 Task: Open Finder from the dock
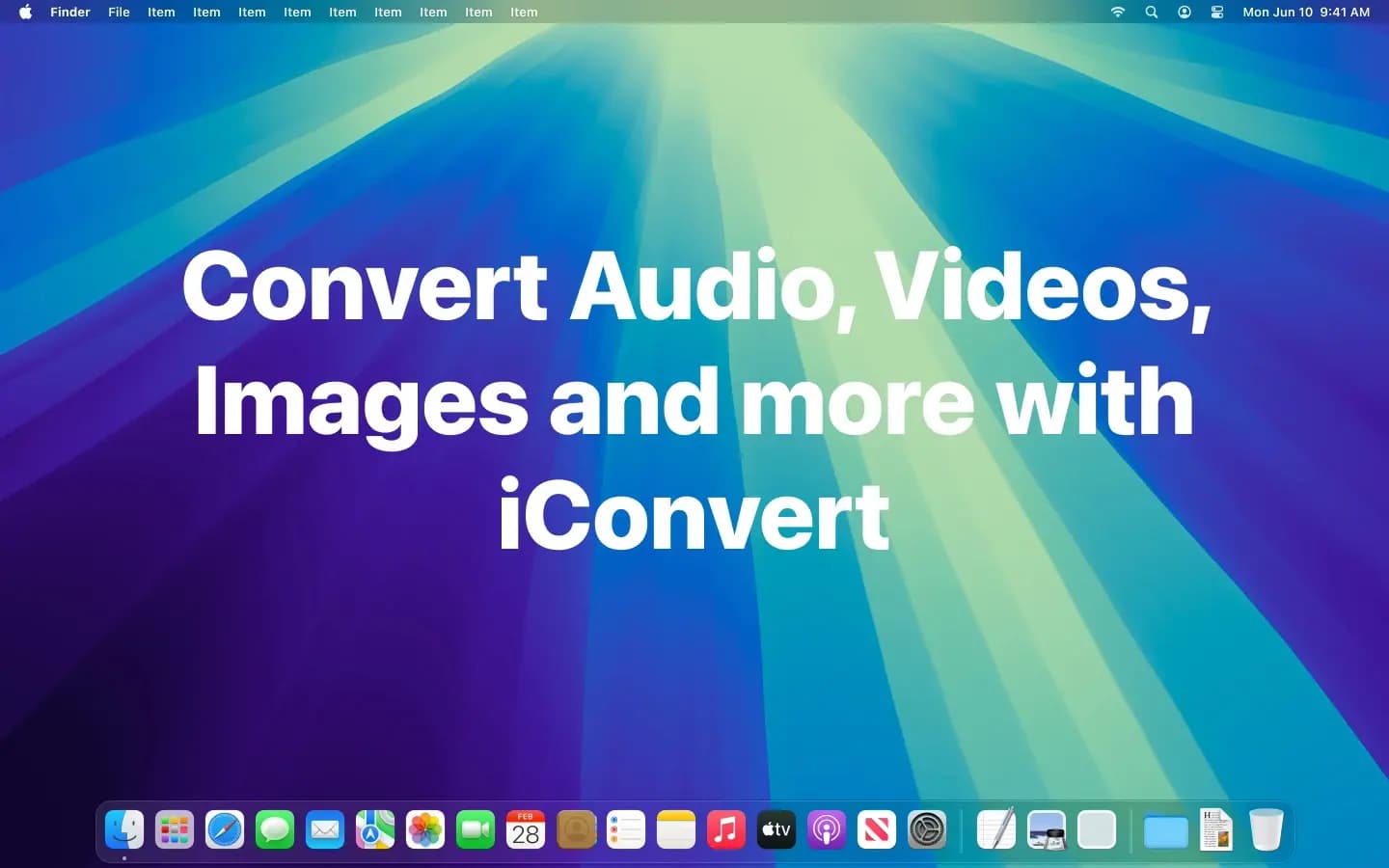124,829
